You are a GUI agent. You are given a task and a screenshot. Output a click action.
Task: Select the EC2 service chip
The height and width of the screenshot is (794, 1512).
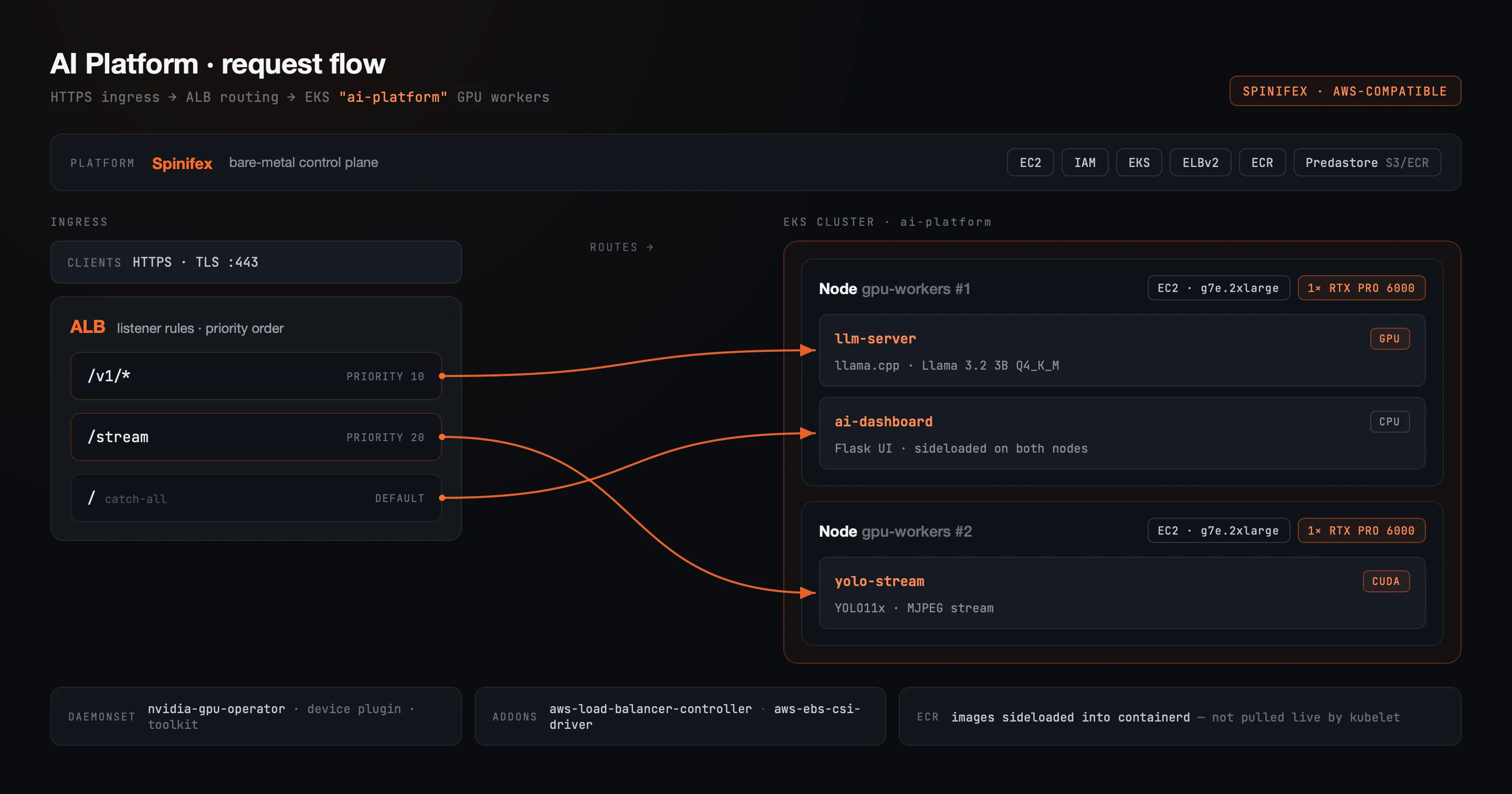pos(1030,163)
